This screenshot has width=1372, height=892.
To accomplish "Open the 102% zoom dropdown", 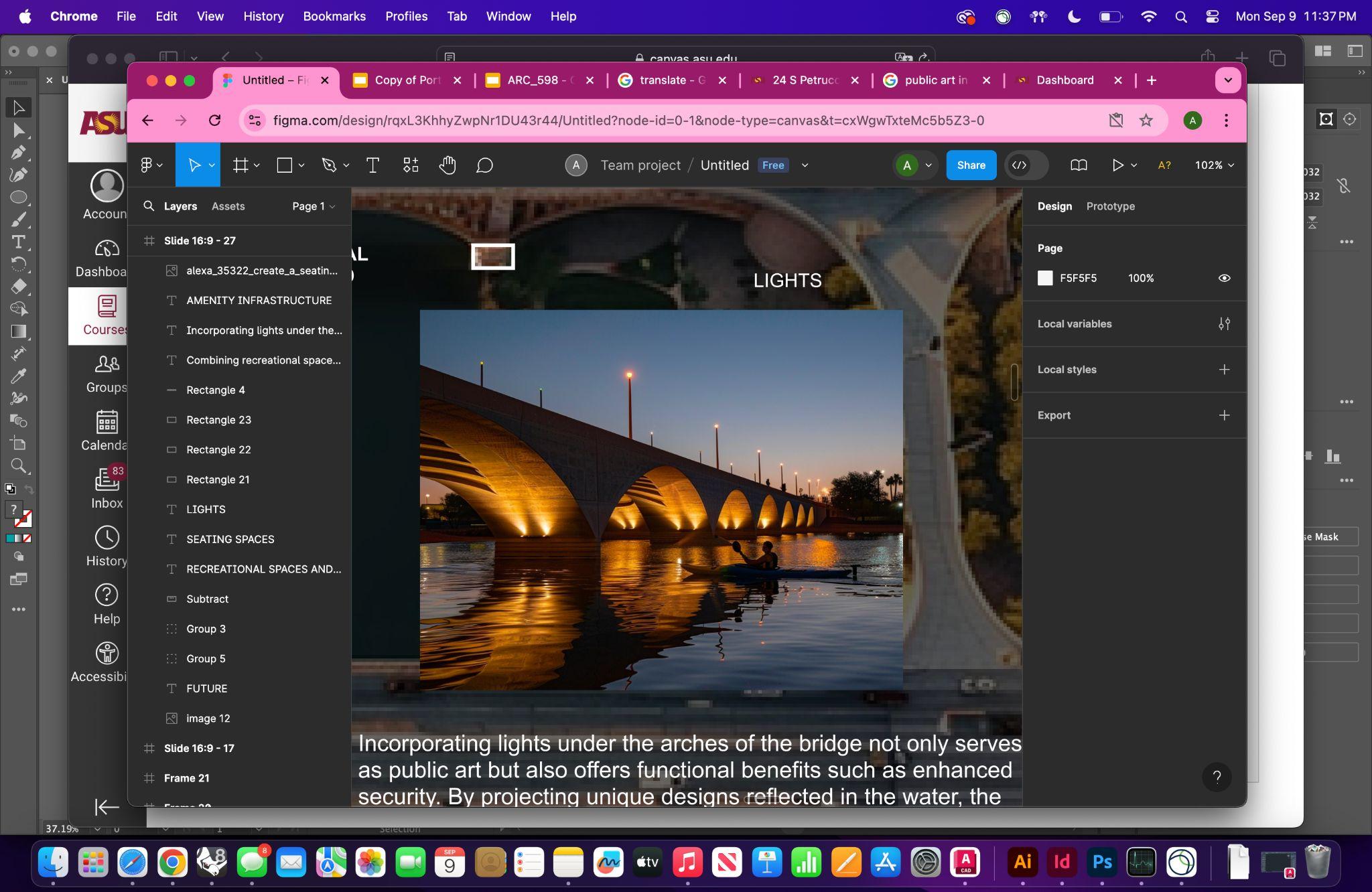I will [x=1214, y=165].
